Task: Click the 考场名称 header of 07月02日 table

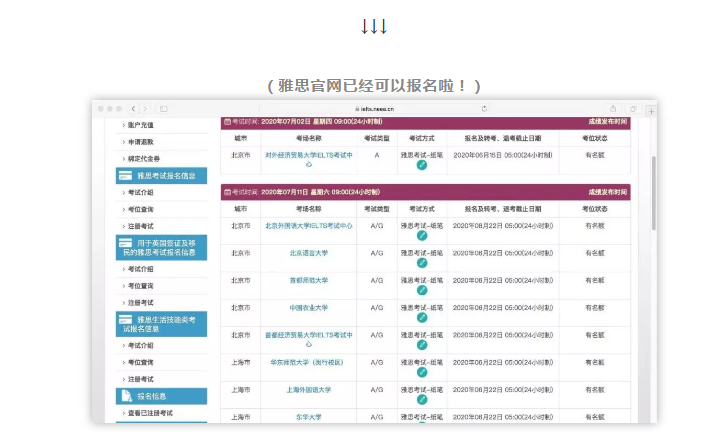Action: point(309,138)
